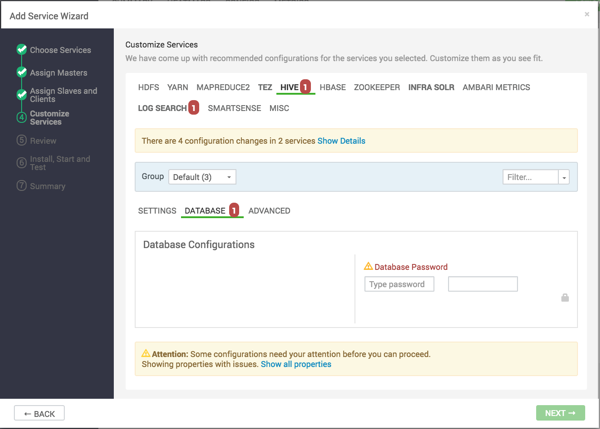The width and height of the screenshot is (600, 429).
Task: Expand the Filter dropdown arrow
Action: coord(564,177)
